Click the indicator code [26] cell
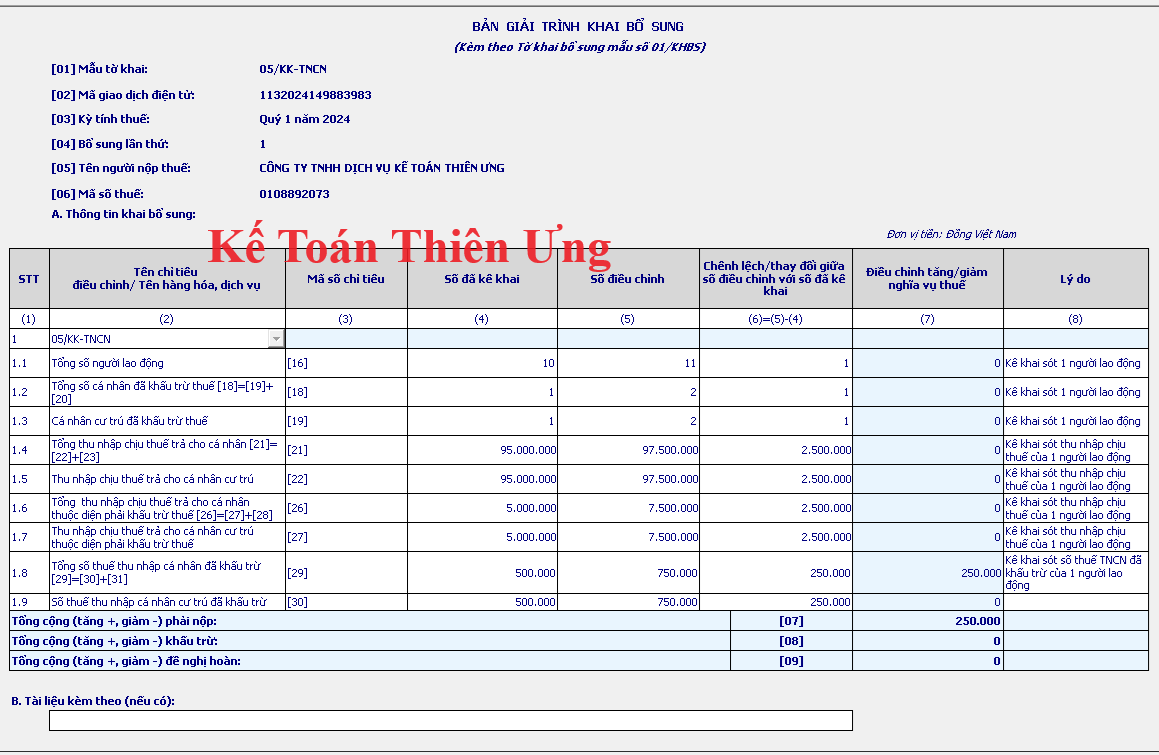 (346, 508)
